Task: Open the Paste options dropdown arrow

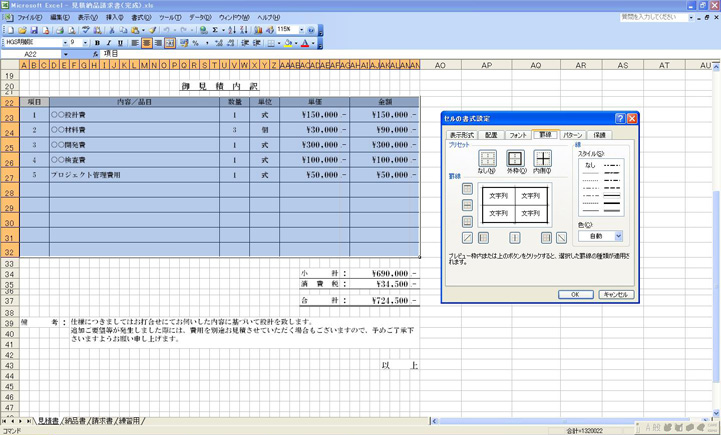Action: click(143, 30)
